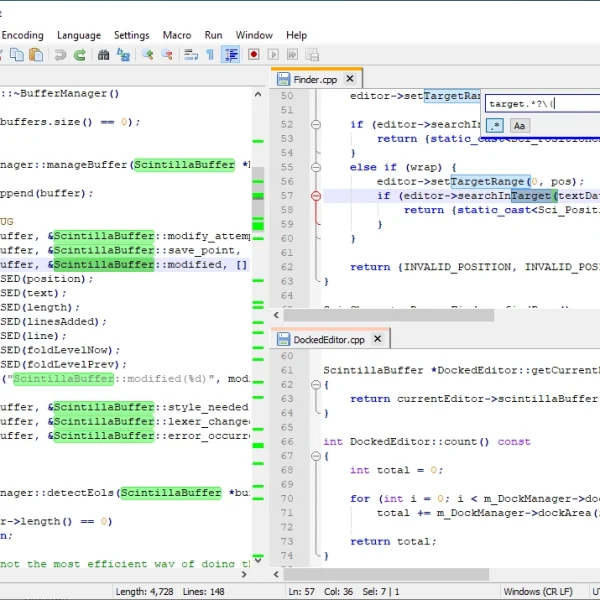Screen dimensions: 600x600
Task: Collapse the fold at Finder.cpp line 55
Action: (x=316, y=167)
